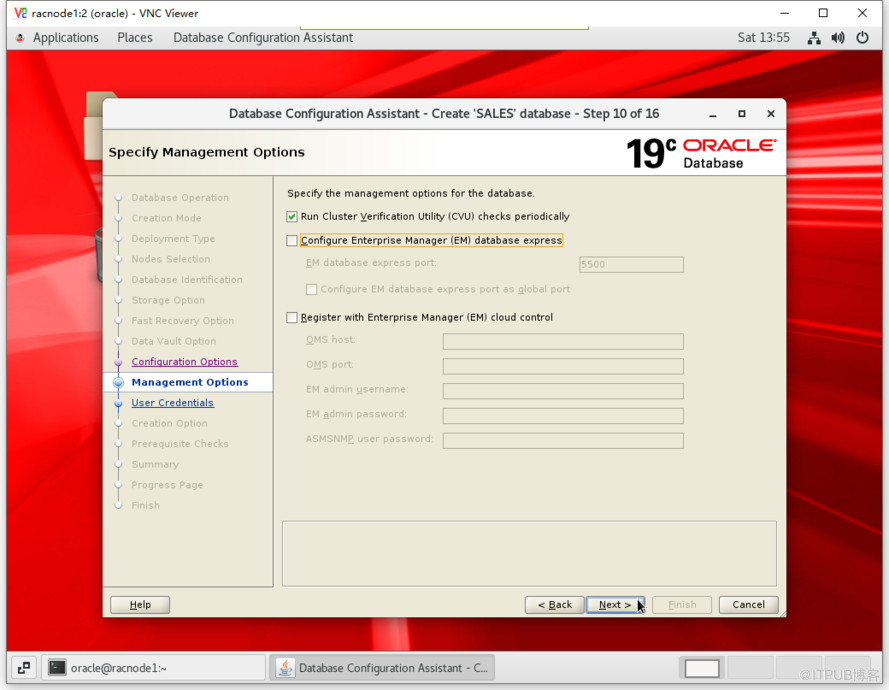
Task: Click the volume speaker icon
Action: pyautogui.click(x=837, y=38)
